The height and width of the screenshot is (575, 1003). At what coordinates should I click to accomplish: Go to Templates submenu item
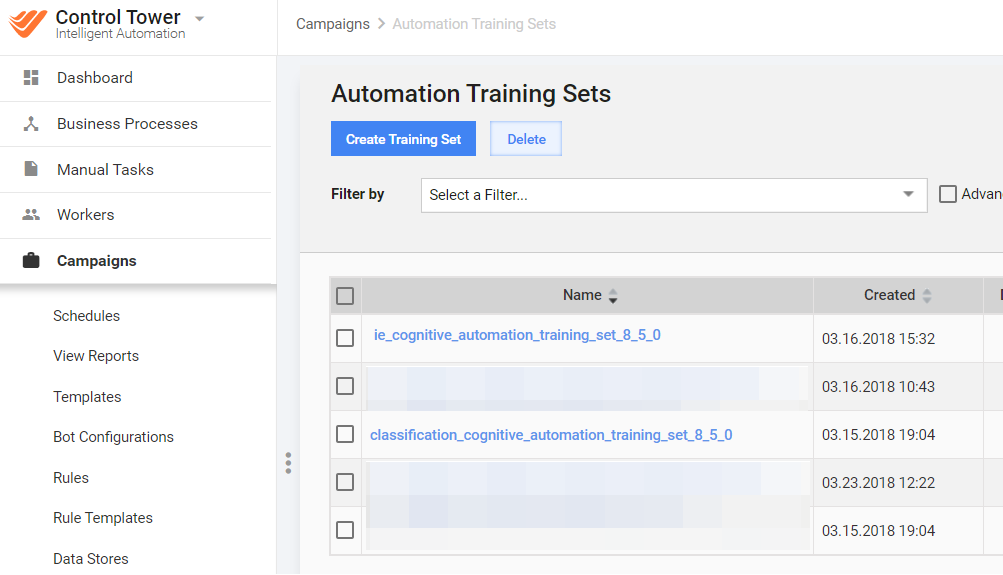[x=87, y=397]
